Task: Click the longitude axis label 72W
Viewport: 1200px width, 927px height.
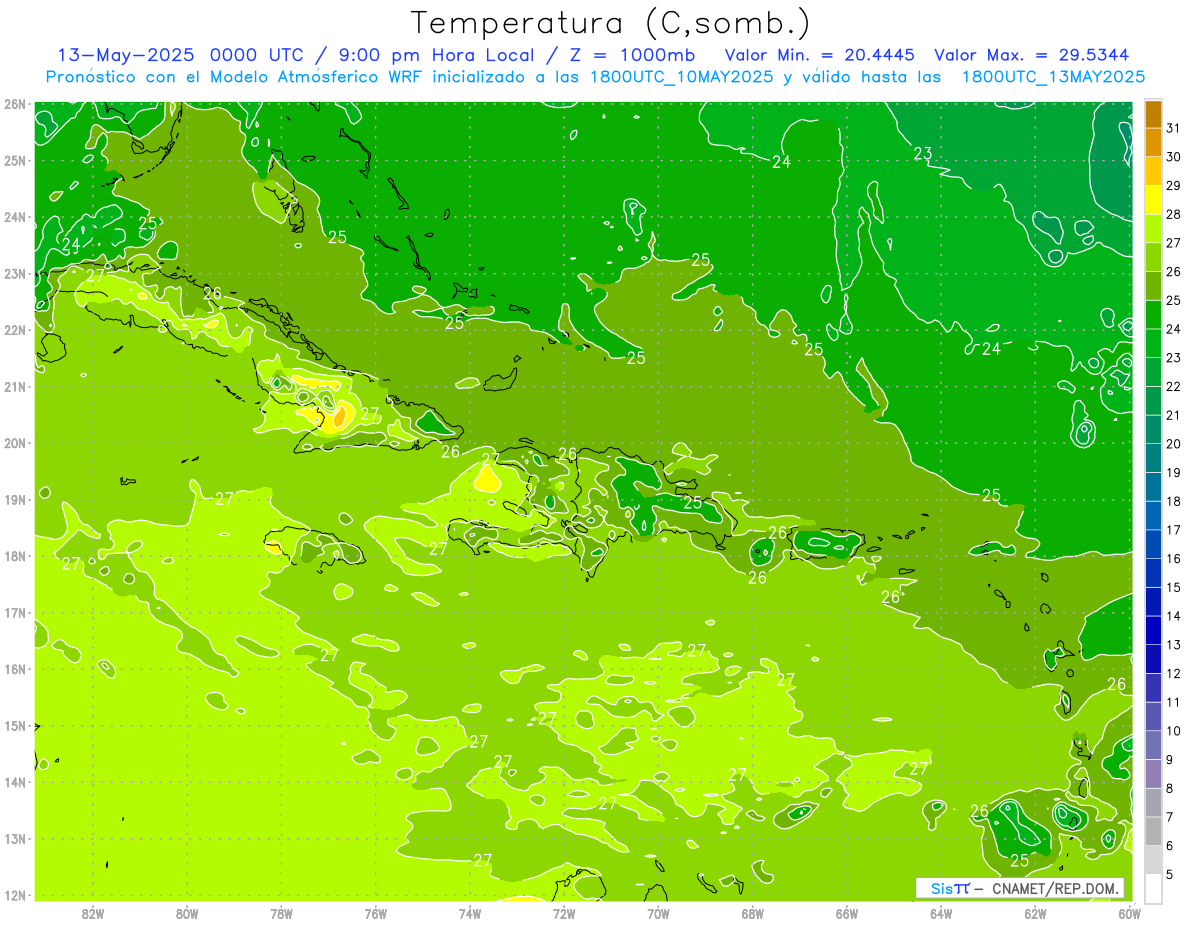Action: 564,912
